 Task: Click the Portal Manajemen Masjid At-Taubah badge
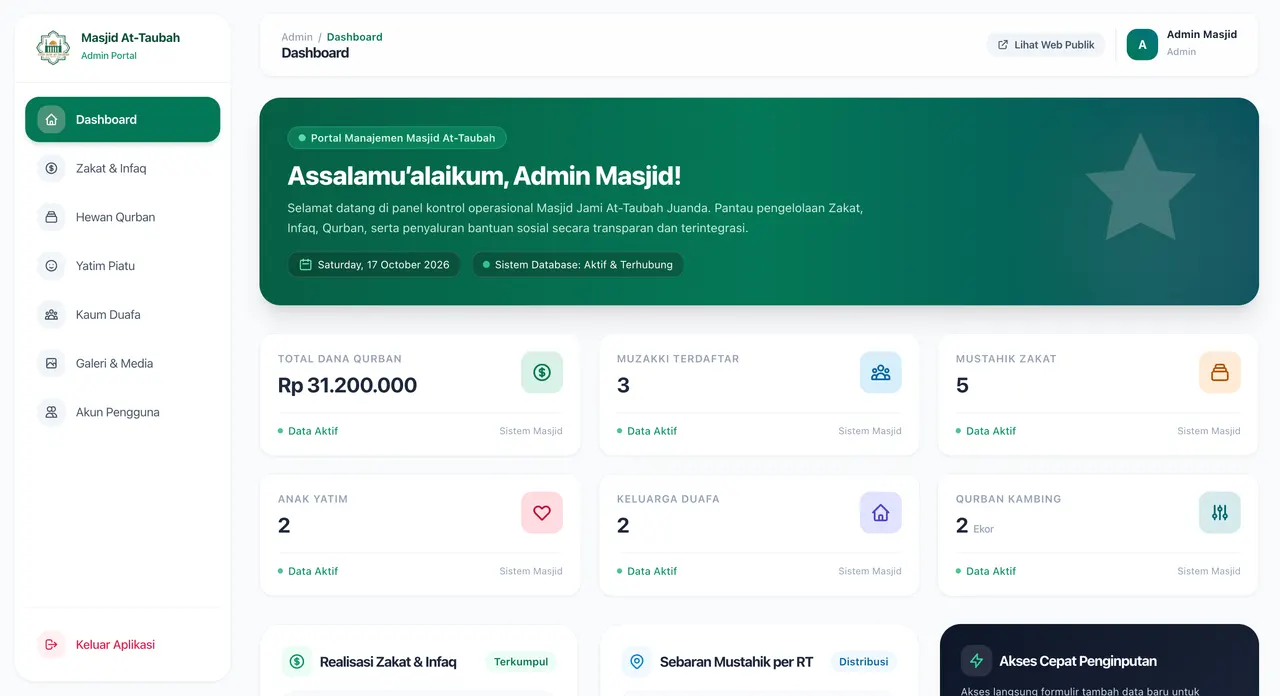click(x=397, y=138)
